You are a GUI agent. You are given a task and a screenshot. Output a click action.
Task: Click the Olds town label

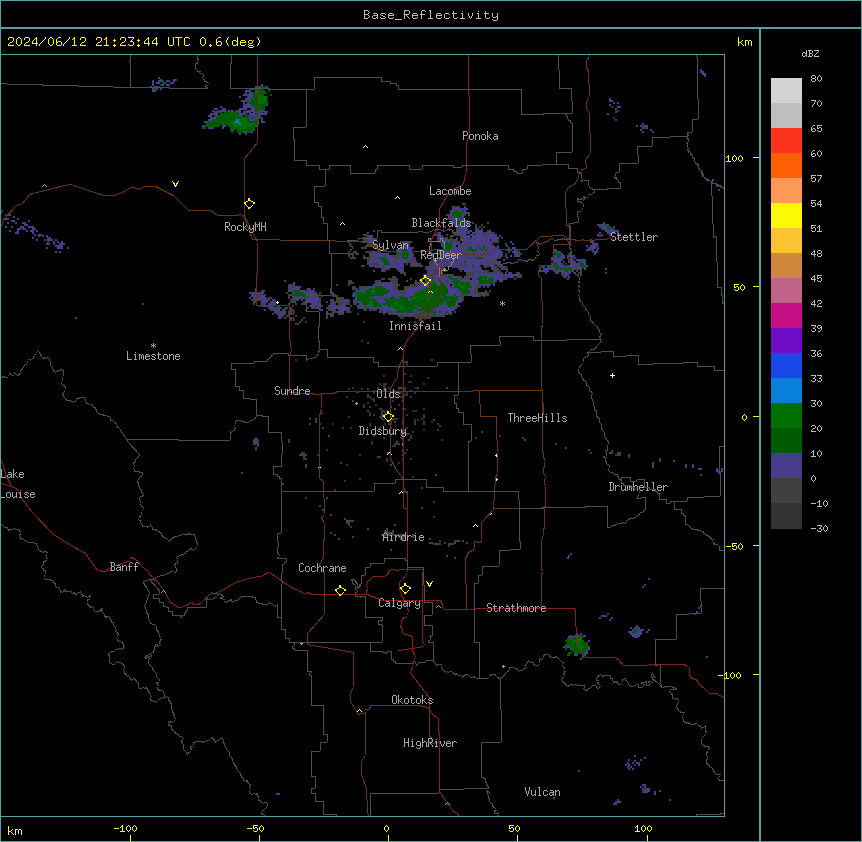point(388,394)
